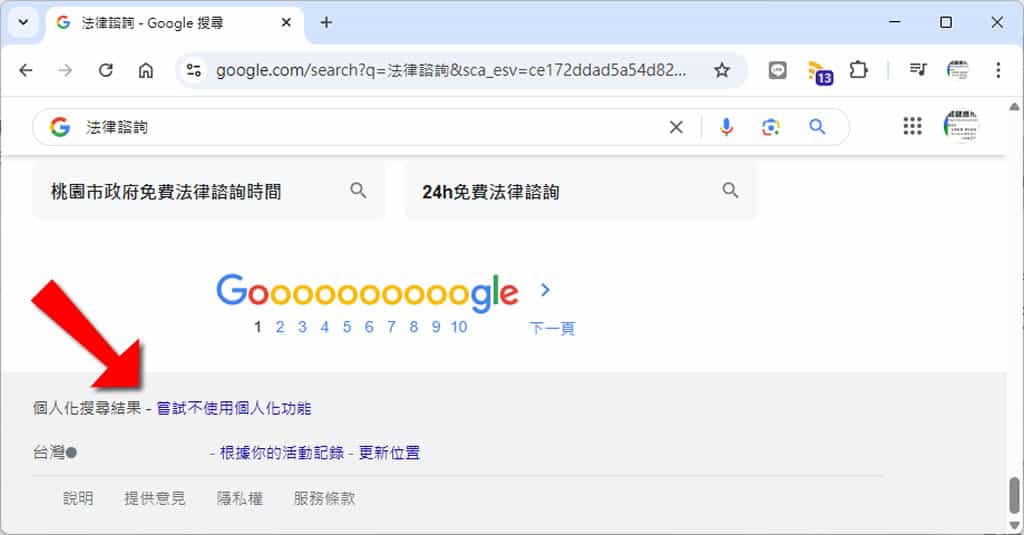Click the 下一頁 next page link
The image size is (1024, 535).
click(552, 328)
